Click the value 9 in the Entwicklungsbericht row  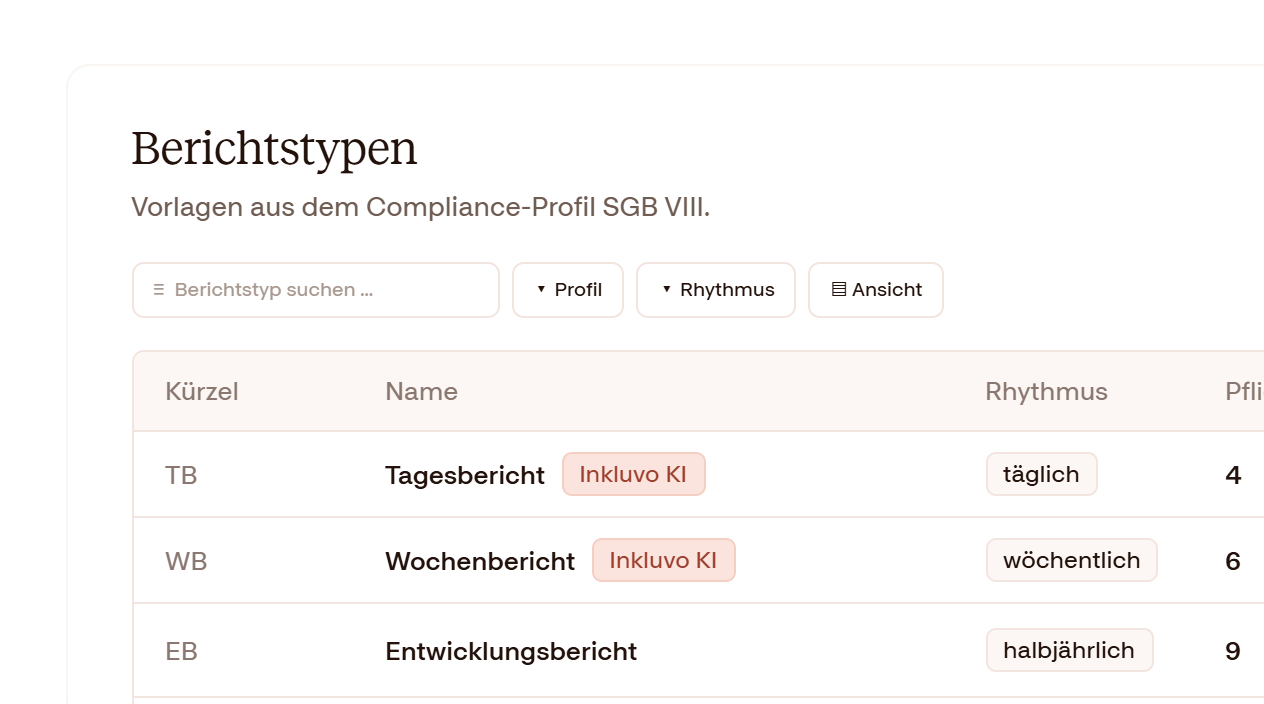(x=1233, y=651)
